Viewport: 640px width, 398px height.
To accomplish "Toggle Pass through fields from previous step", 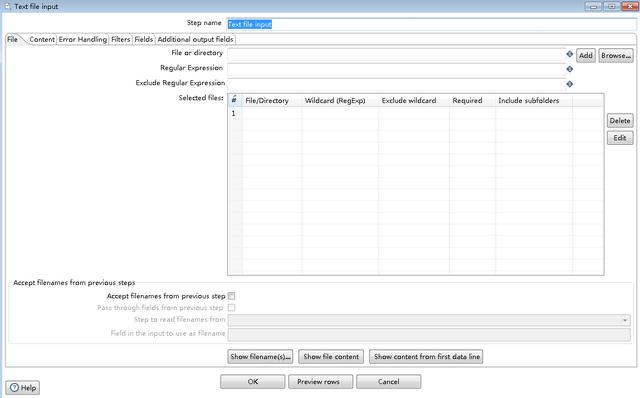I will click(231, 307).
